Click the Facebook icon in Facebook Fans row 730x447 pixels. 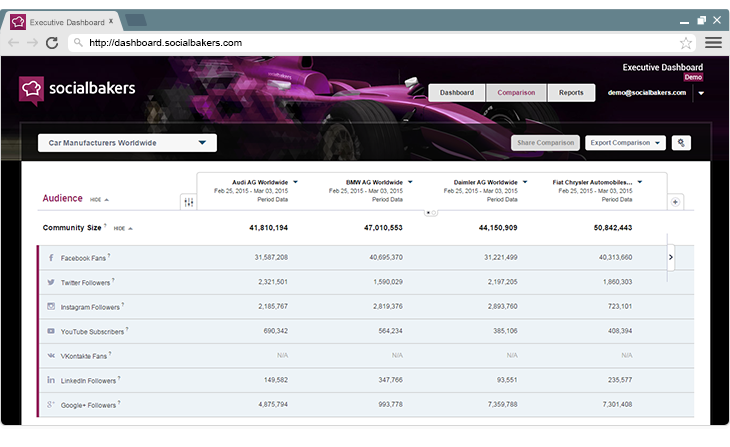[x=51, y=257]
